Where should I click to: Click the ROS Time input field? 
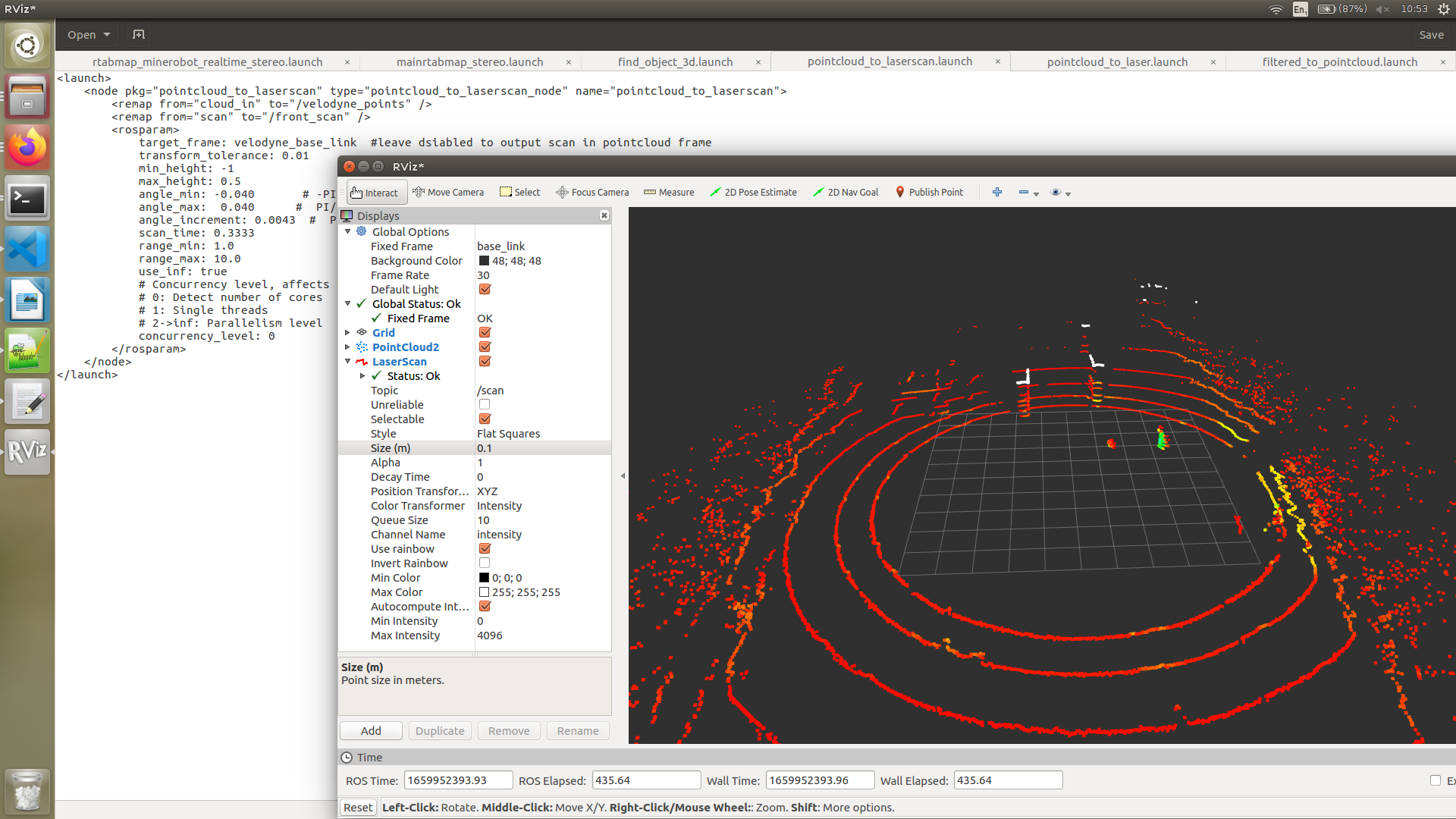(x=458, y=780)
